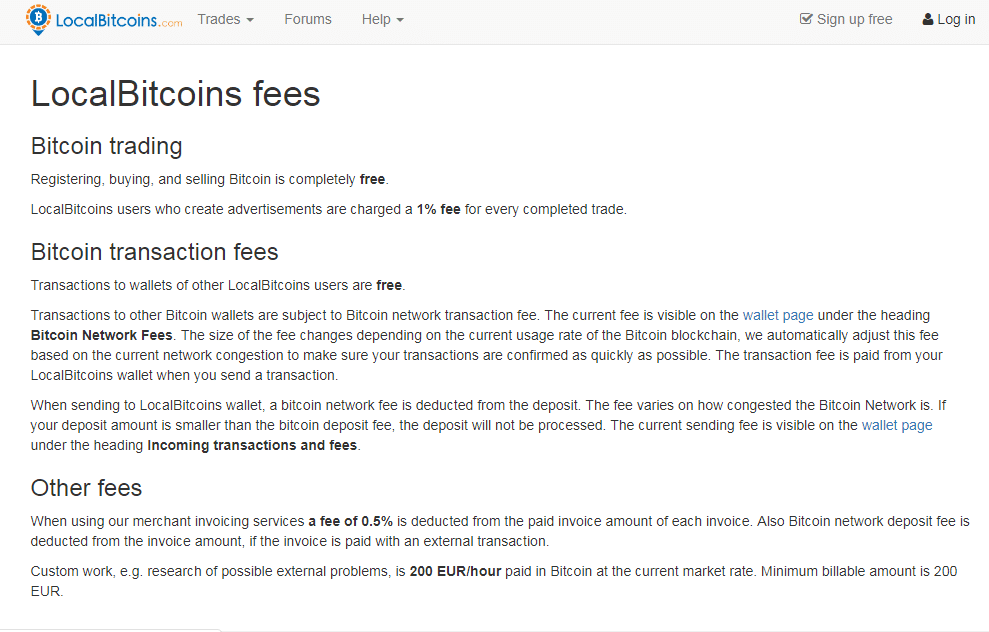The image size is (989, 632).
Task: Open the Sign up free link
Action: [x=846, y=20]
